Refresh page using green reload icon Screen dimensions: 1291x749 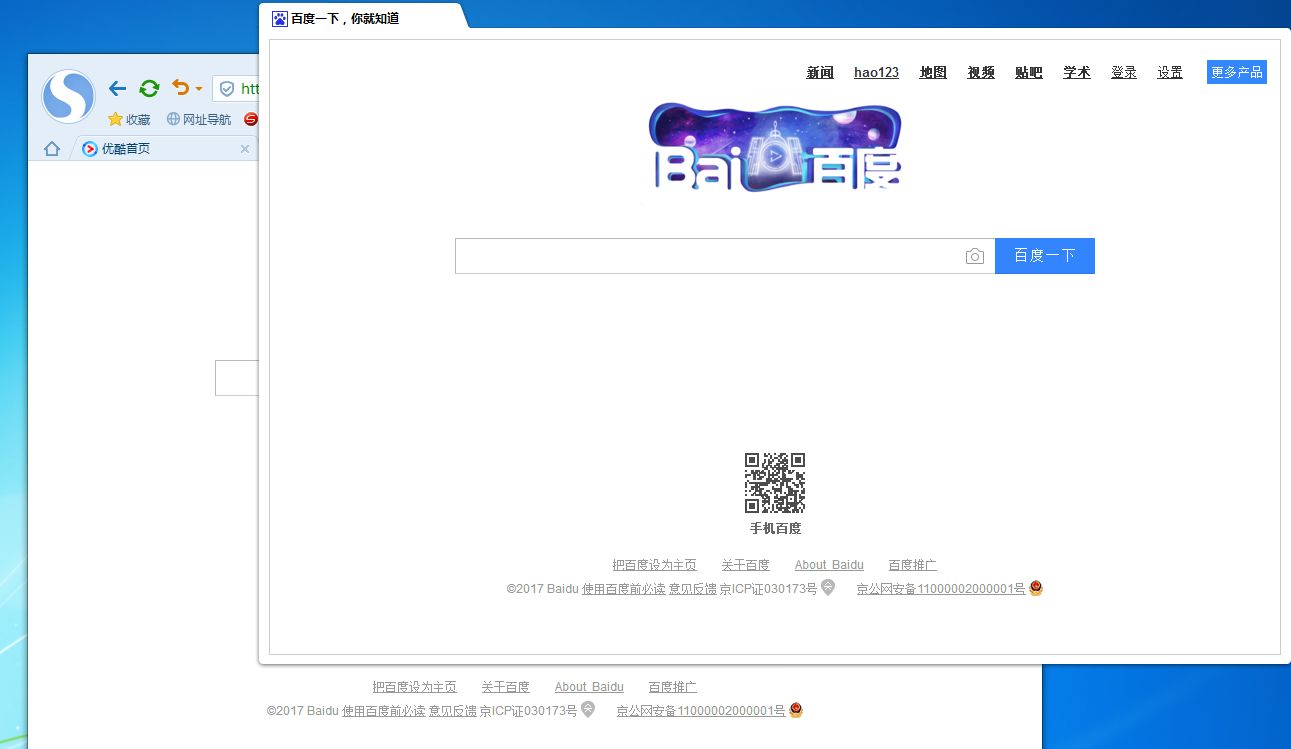[149, 88]
